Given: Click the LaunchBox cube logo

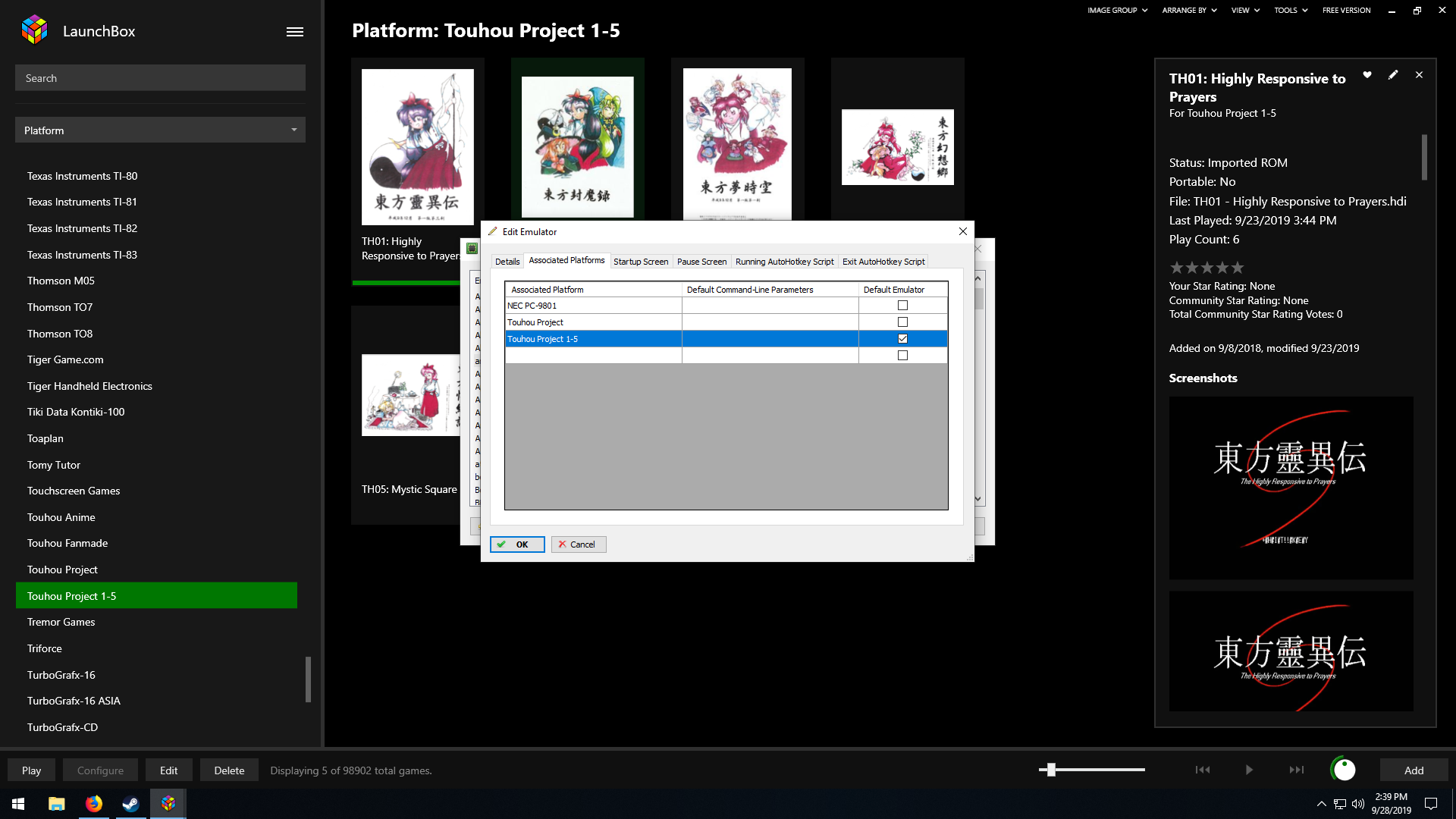Looking at the screenshot, I should pos(34,30).
